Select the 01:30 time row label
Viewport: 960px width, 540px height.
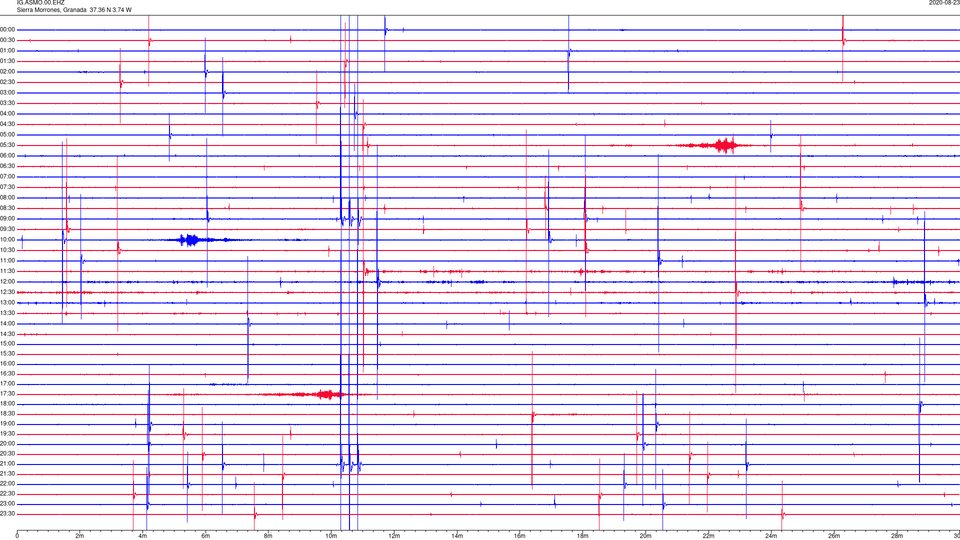8,61
